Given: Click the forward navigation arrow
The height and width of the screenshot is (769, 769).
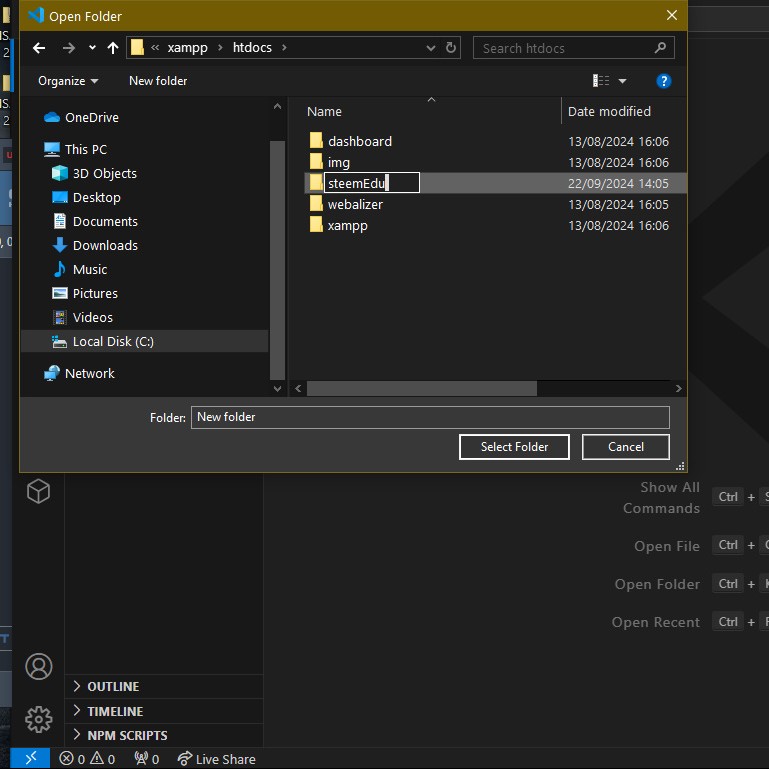Looking at the screenshot, I should pos(69,48).
